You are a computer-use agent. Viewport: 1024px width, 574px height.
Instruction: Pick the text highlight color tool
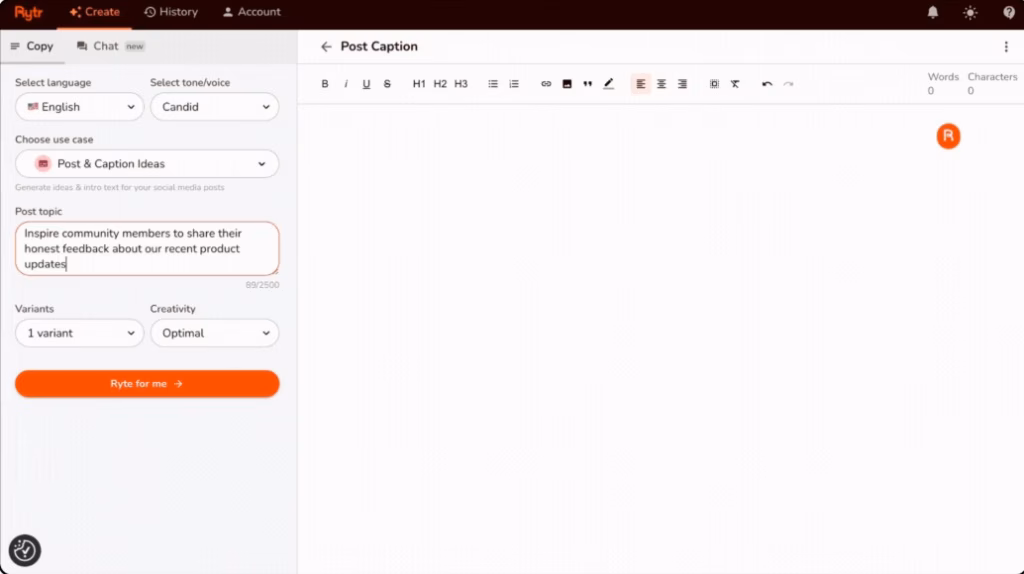(608, 84)
